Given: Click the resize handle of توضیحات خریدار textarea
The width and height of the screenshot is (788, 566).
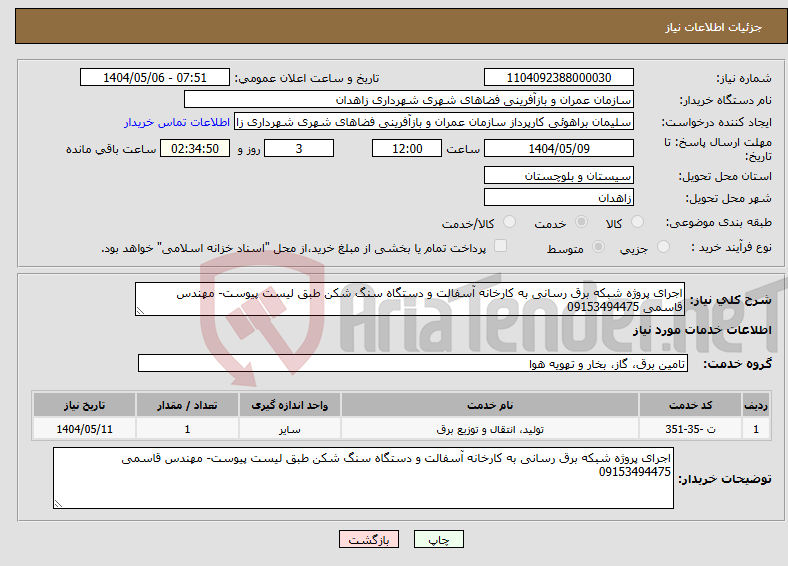Looking at the screenshot, I should tap(58, 504).
